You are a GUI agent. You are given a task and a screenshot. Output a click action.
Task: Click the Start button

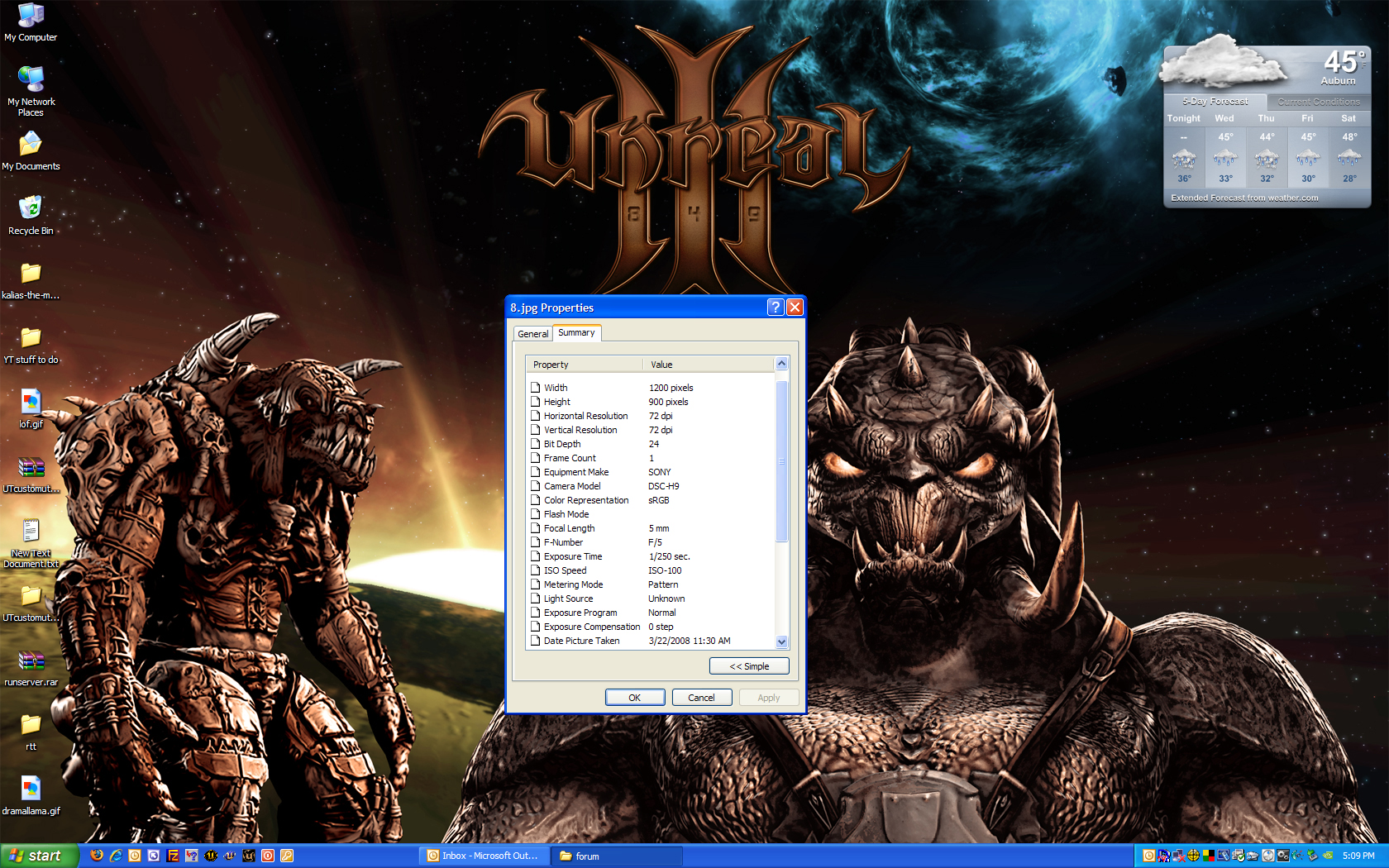[x=39, y=856]
